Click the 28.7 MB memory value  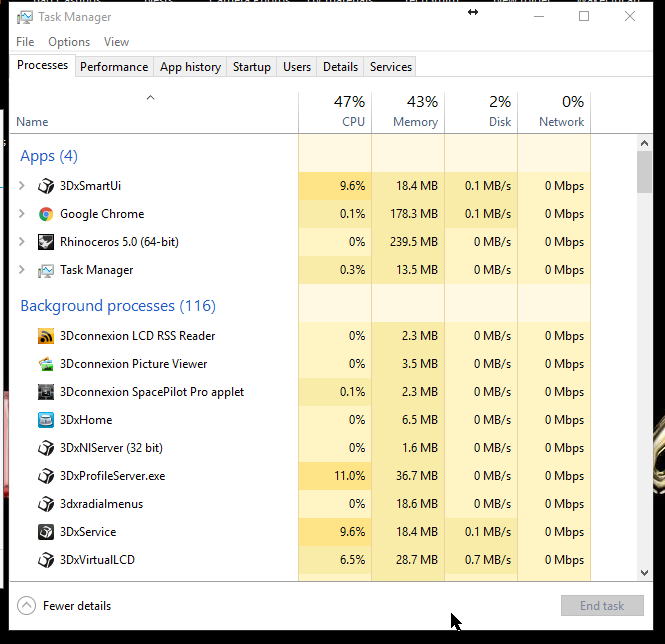tap(417, 560)
